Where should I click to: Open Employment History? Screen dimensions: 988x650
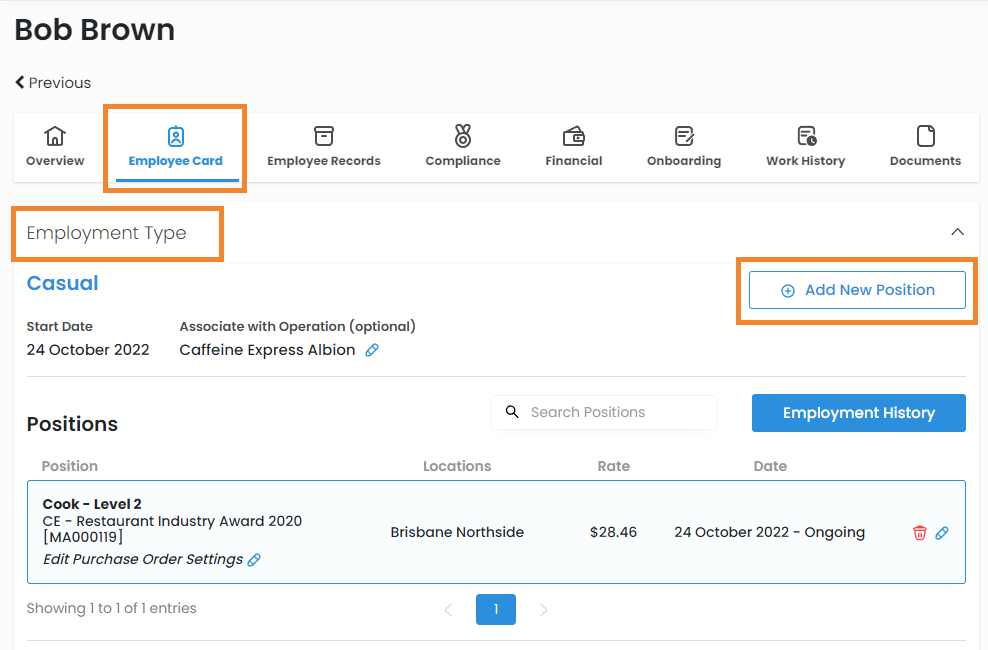tap(858, 413)
